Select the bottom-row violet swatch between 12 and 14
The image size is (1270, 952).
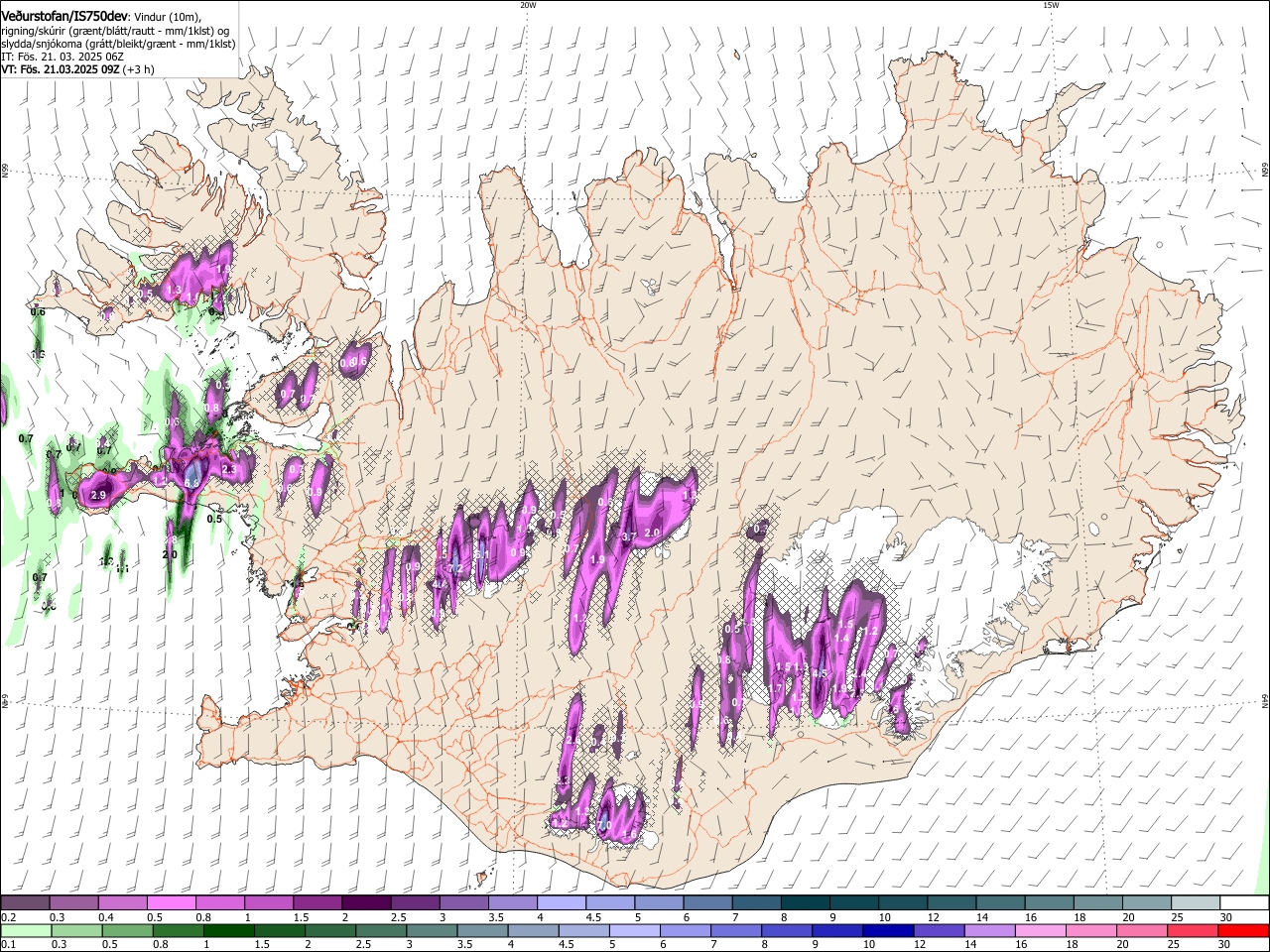point(939,930)
